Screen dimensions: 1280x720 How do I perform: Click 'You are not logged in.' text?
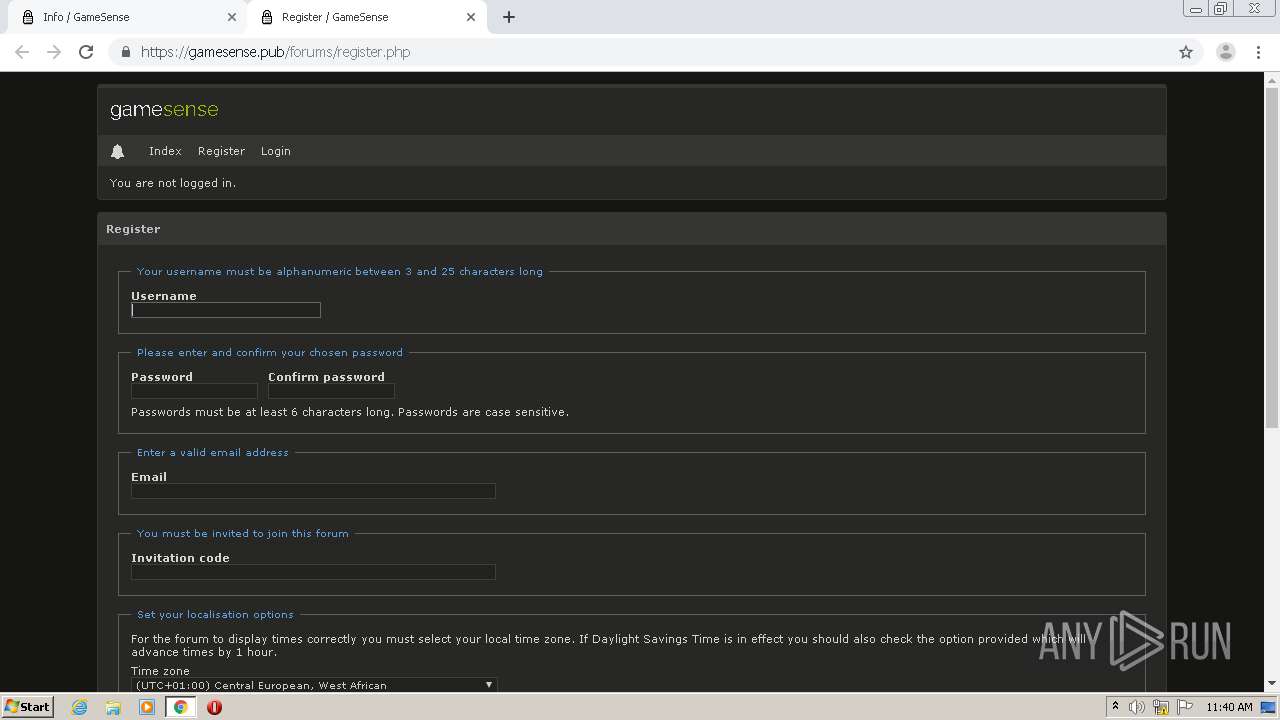coord(173,183)
